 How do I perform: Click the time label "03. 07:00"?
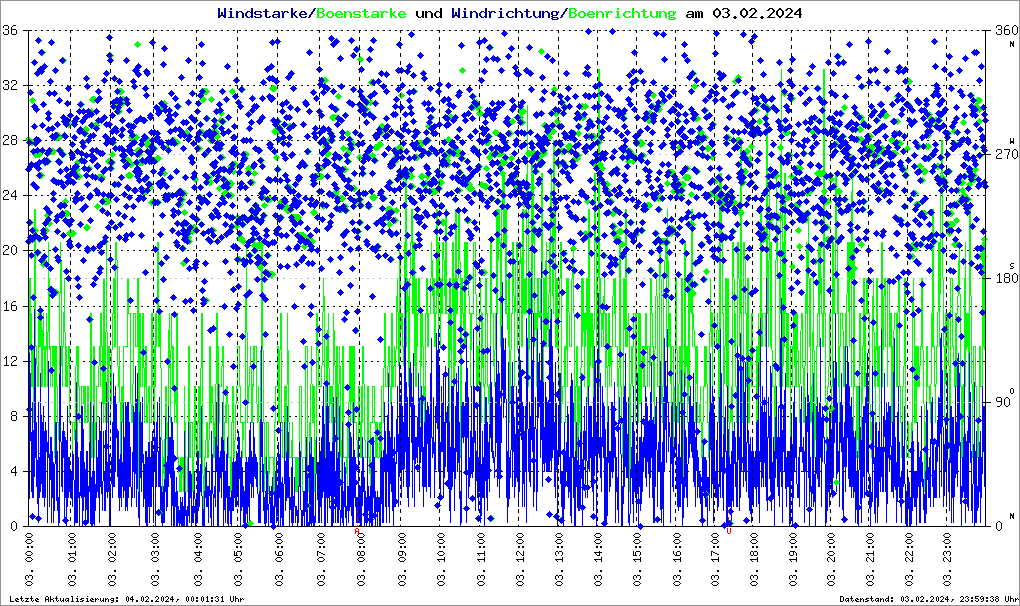point(320,559)
